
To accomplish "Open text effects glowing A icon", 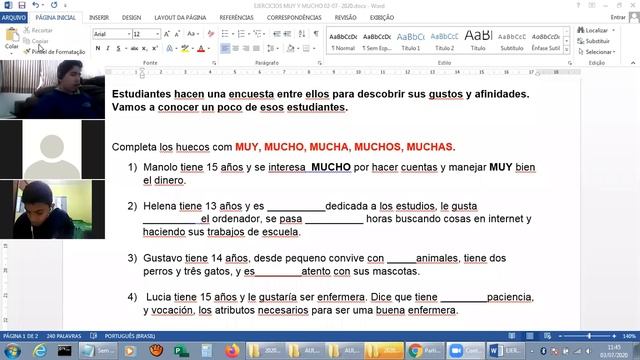I will [169, 49].
